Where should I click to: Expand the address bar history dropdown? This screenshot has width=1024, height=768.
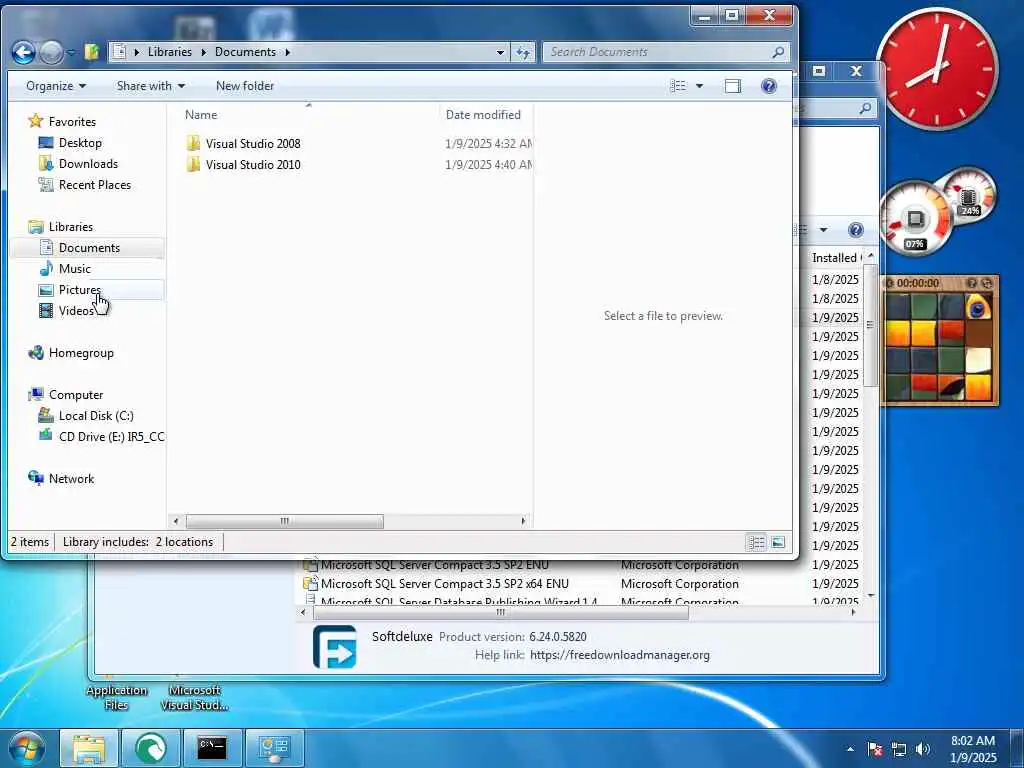[x=500, y=52]
